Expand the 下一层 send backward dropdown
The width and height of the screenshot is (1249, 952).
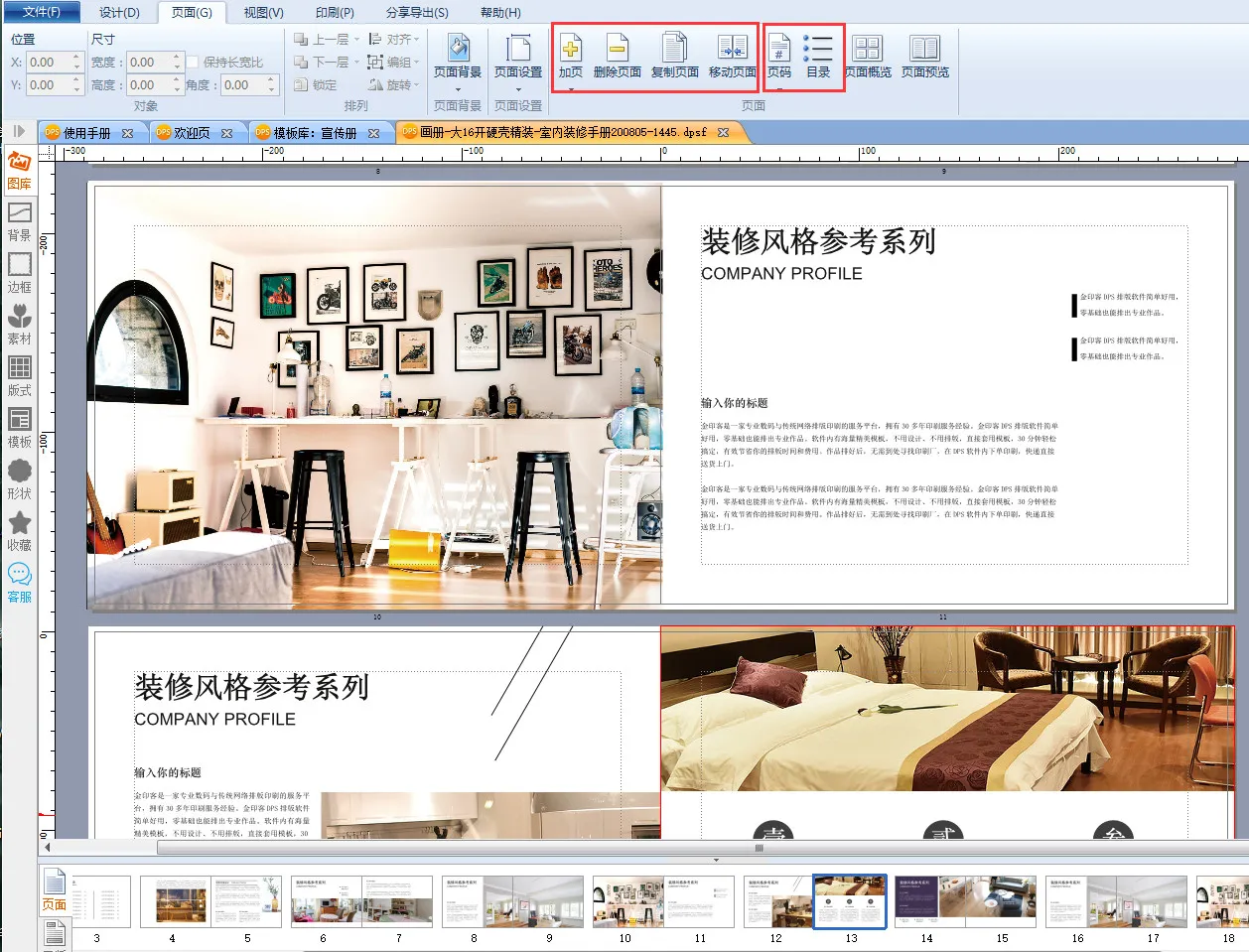356,62
